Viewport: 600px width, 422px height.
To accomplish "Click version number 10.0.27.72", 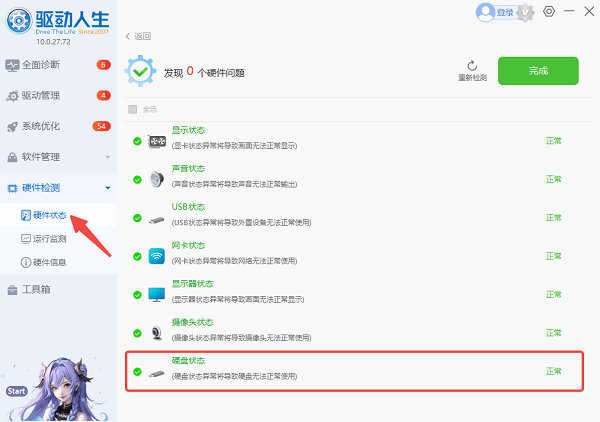I will tap(53, 42).
